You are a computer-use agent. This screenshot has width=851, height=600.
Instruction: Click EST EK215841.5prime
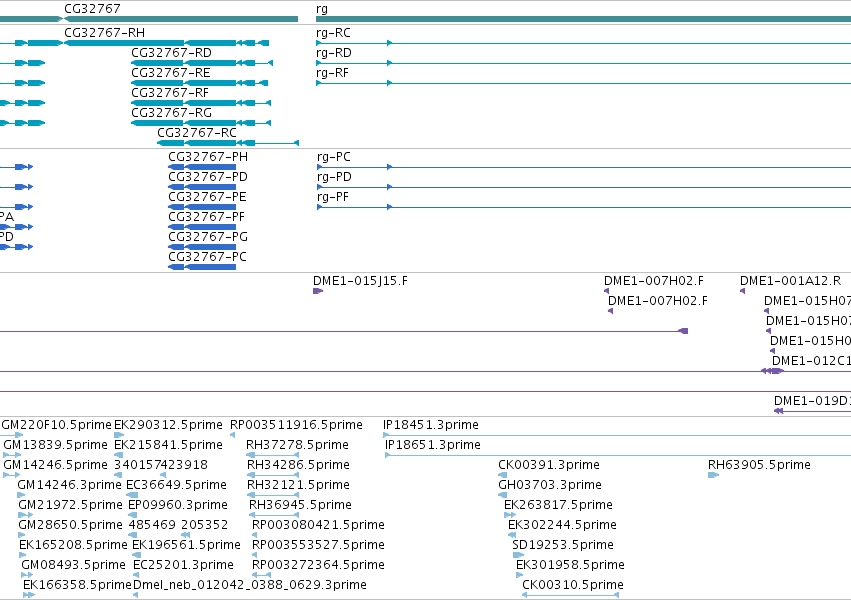click(168, 445)
